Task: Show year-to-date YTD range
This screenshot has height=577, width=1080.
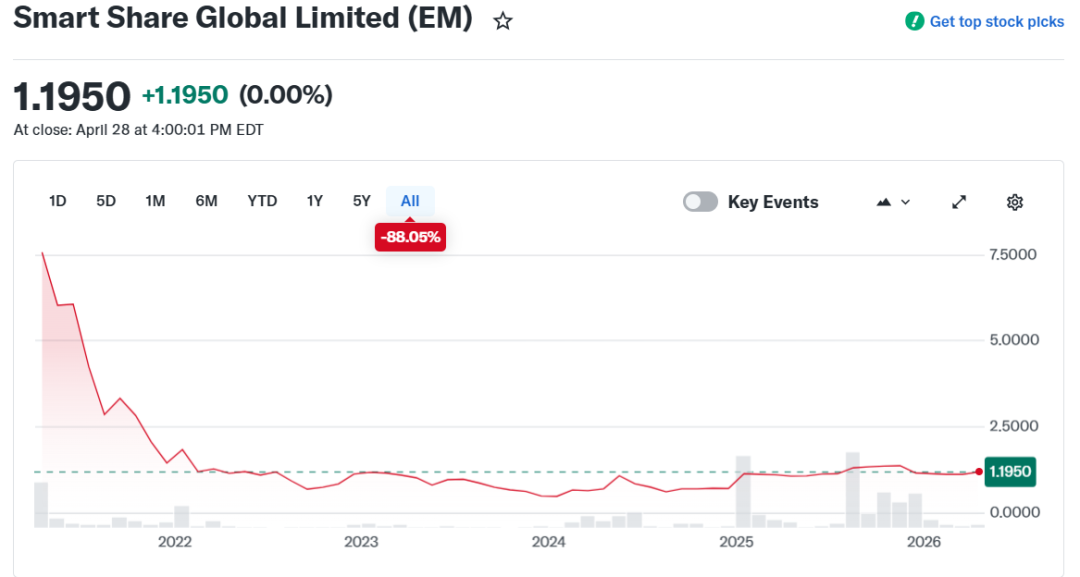Action: tap(262, 201)
